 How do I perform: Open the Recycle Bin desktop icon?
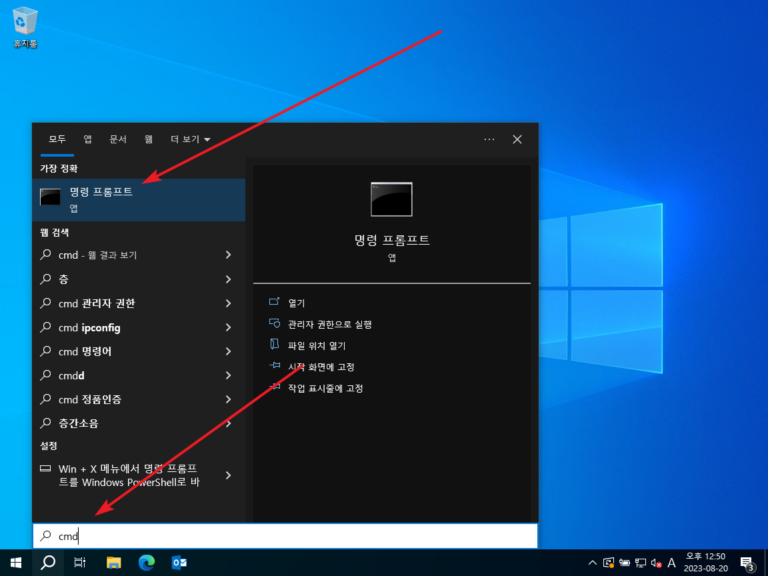[26, 24]
